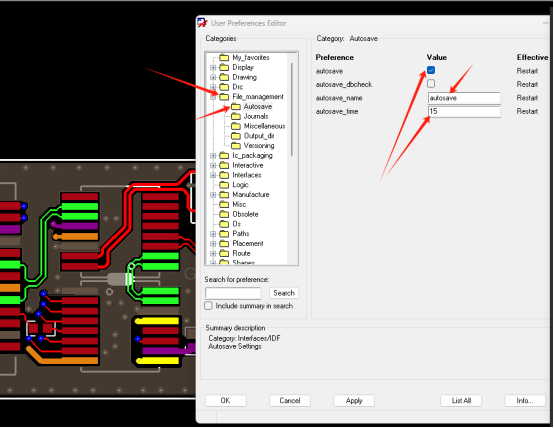Select the Autosave folder icon

(x=236, y=106)
